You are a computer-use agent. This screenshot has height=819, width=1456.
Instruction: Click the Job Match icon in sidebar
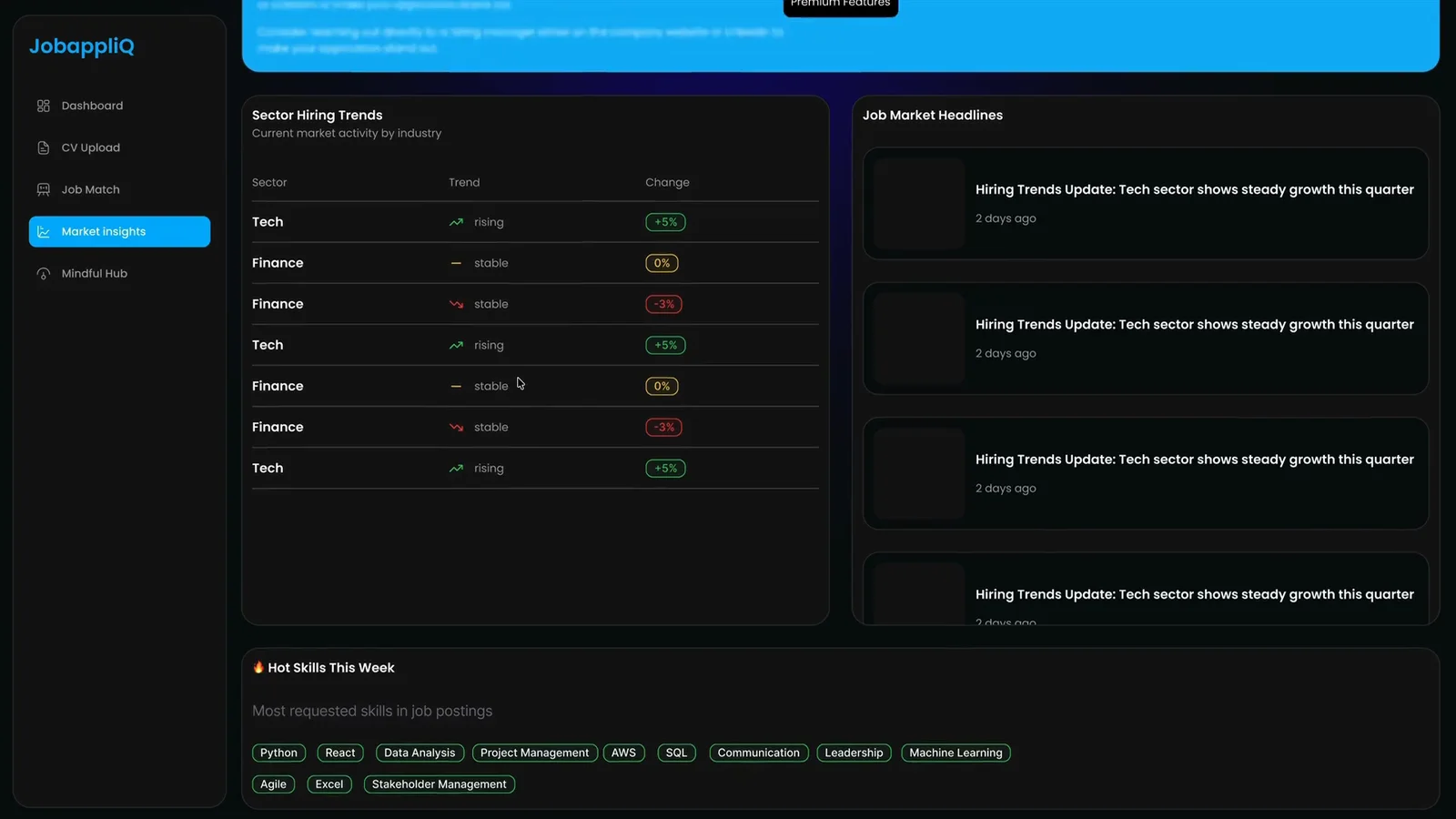click(43, 189)
